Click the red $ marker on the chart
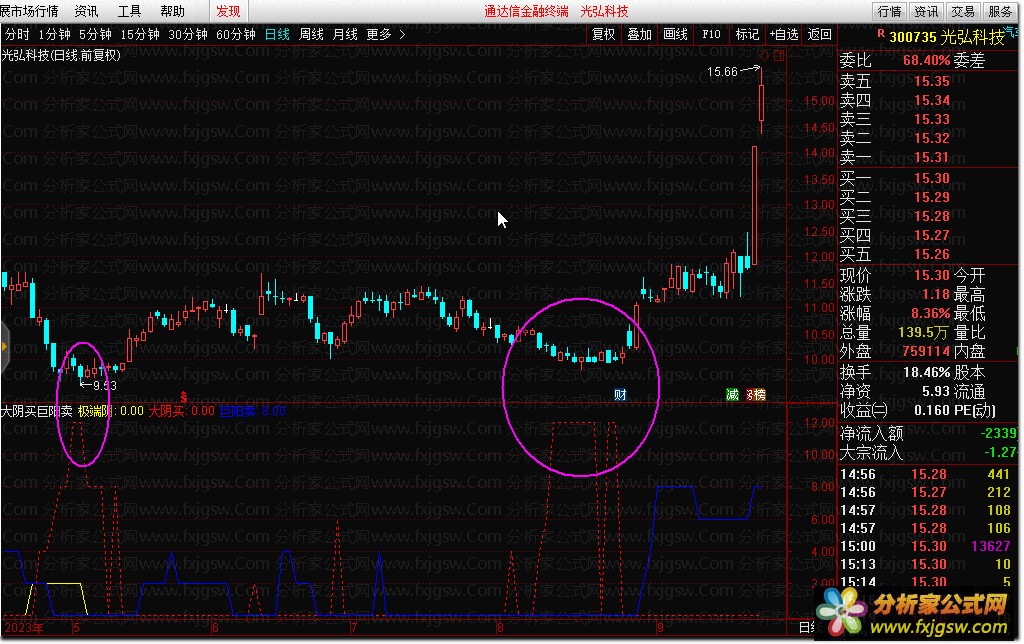Screen dimensions: 1024x644 click(x=184, y=396)
